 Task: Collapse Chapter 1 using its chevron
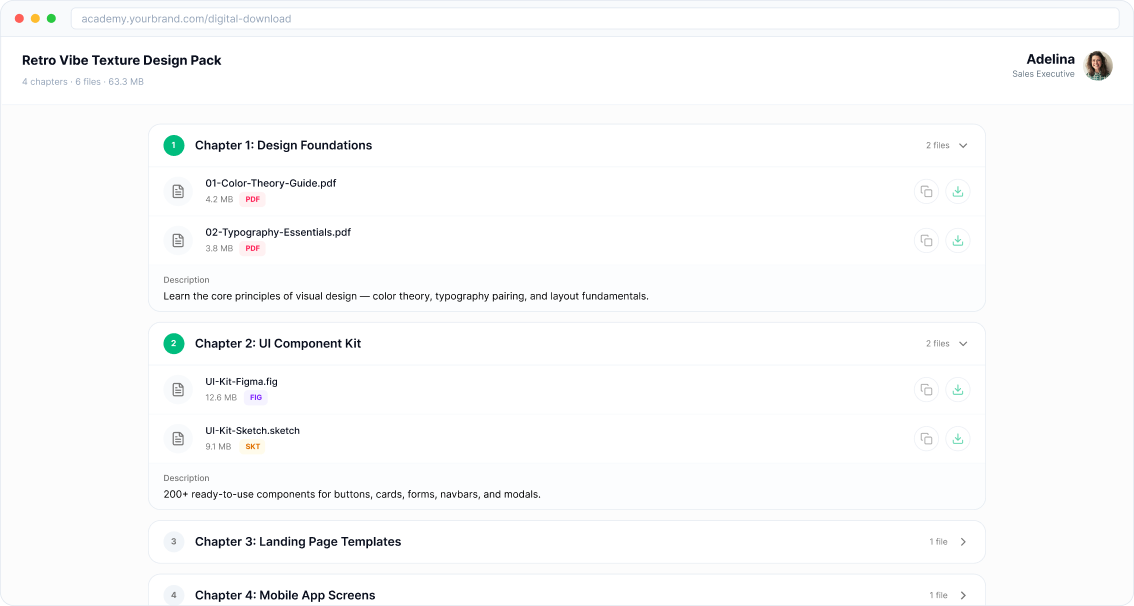tap(963, 146)
